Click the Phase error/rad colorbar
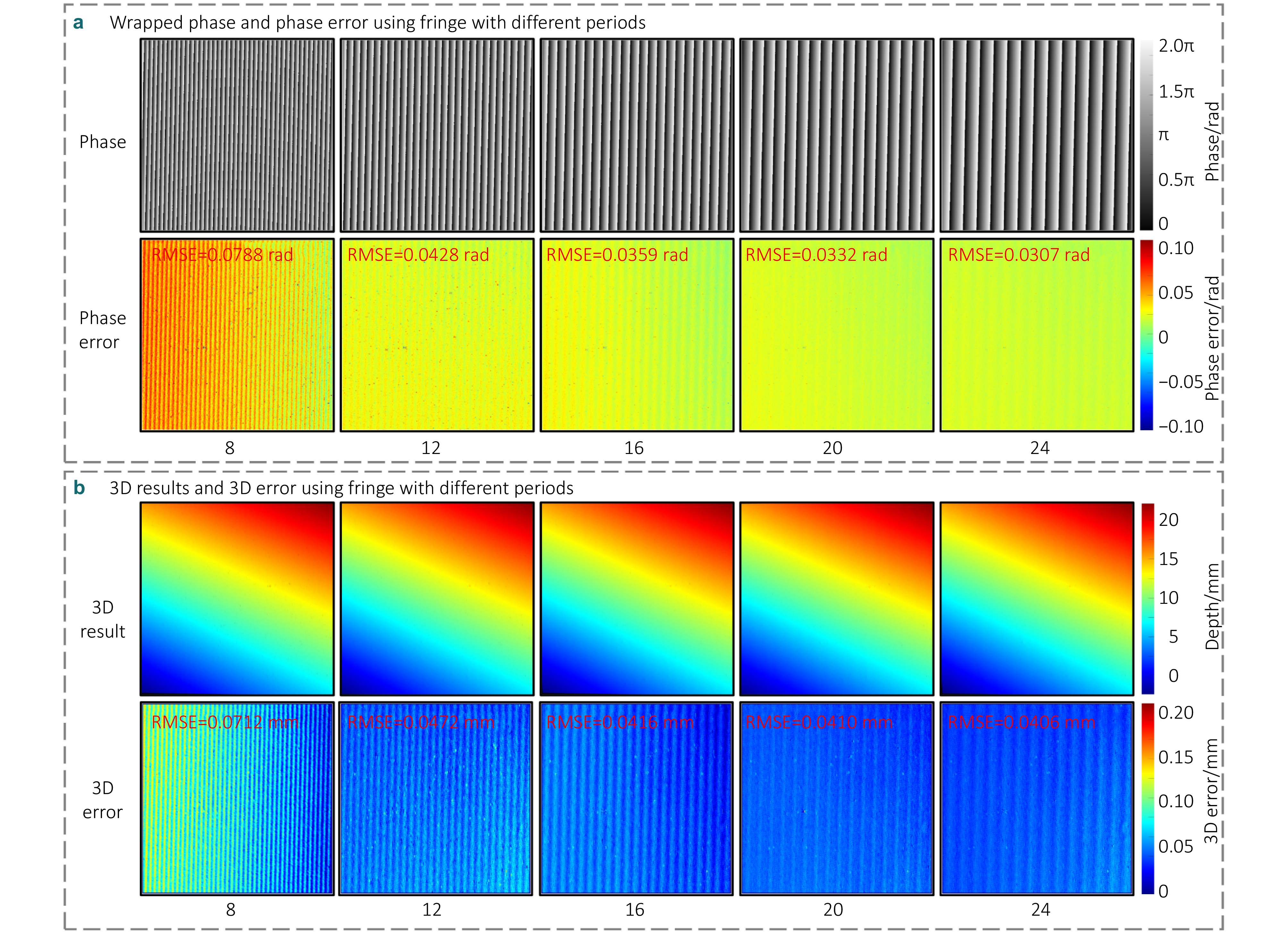This screenshot has height=933, width=1288. (x=1146, y=335)
